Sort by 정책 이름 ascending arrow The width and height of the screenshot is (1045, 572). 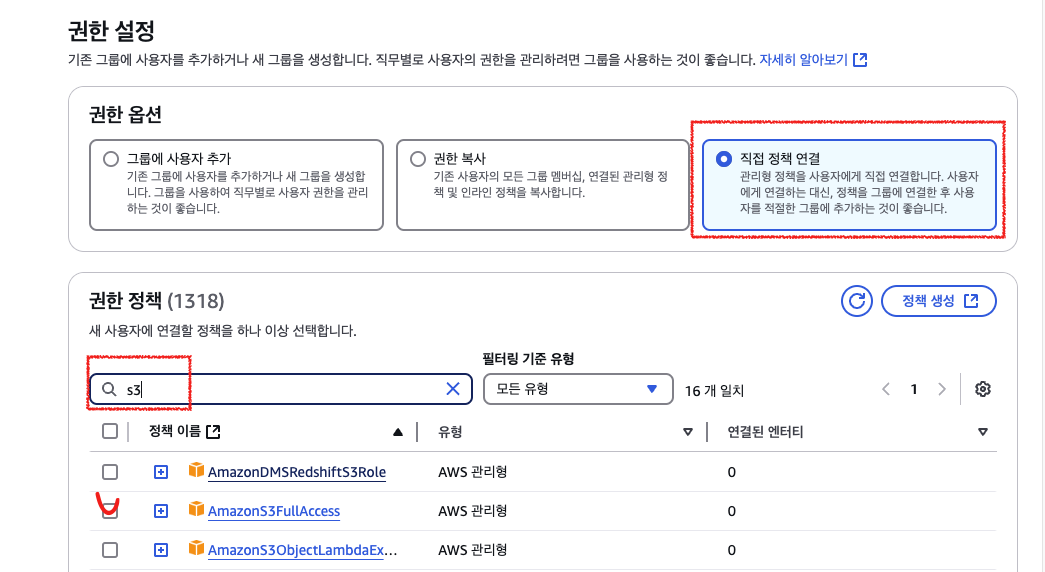pos(398,432)
